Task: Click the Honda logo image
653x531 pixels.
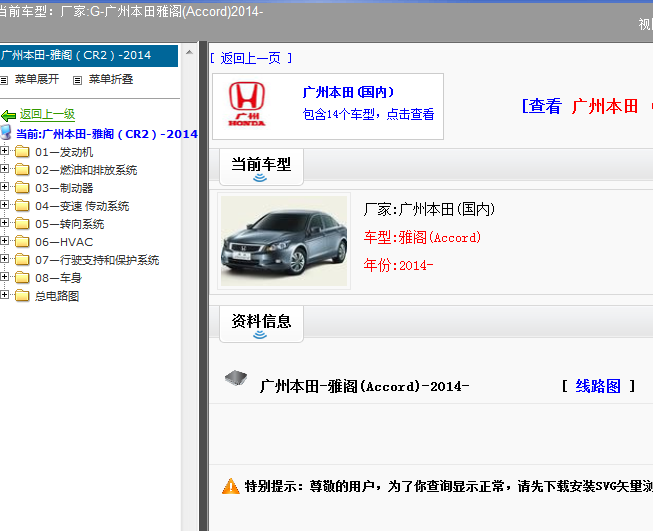Action: click(248, 105)
